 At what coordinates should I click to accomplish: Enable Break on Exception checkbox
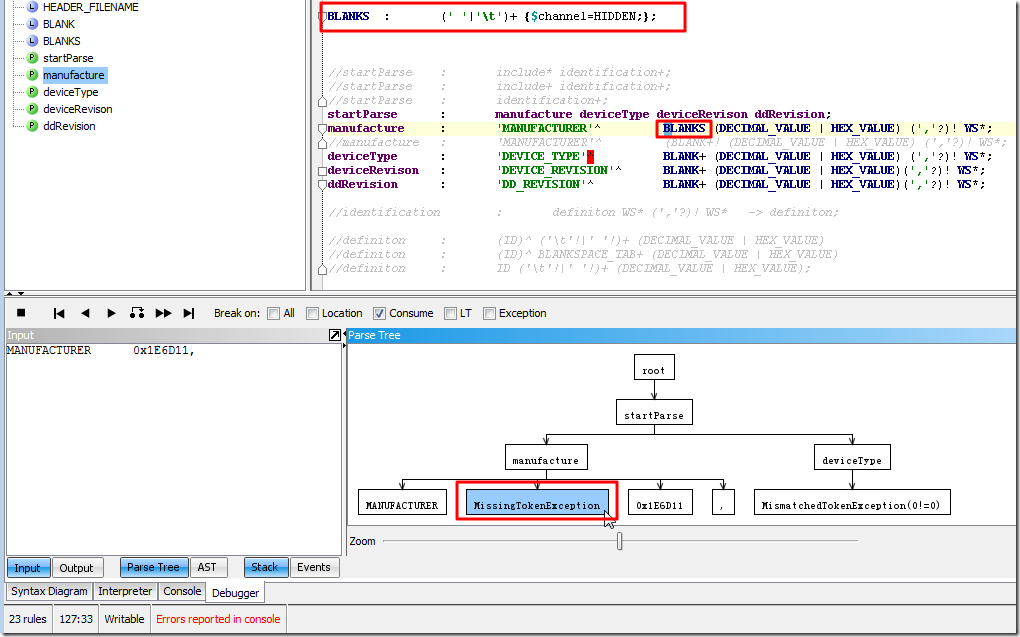point(489,314)
